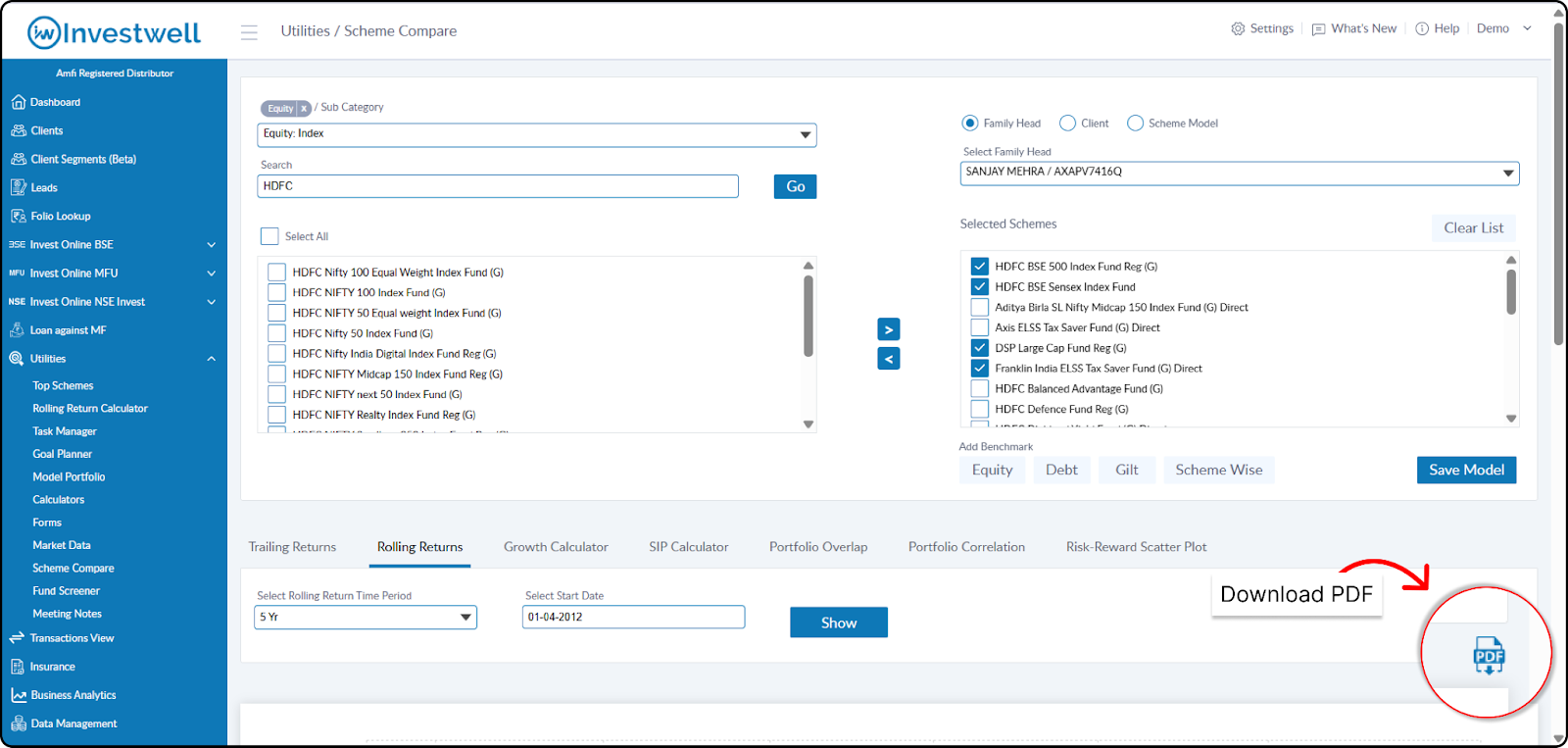The image size is (1568, 748).
Task: Download the PDF report icon
Action: click(1489, 655)
